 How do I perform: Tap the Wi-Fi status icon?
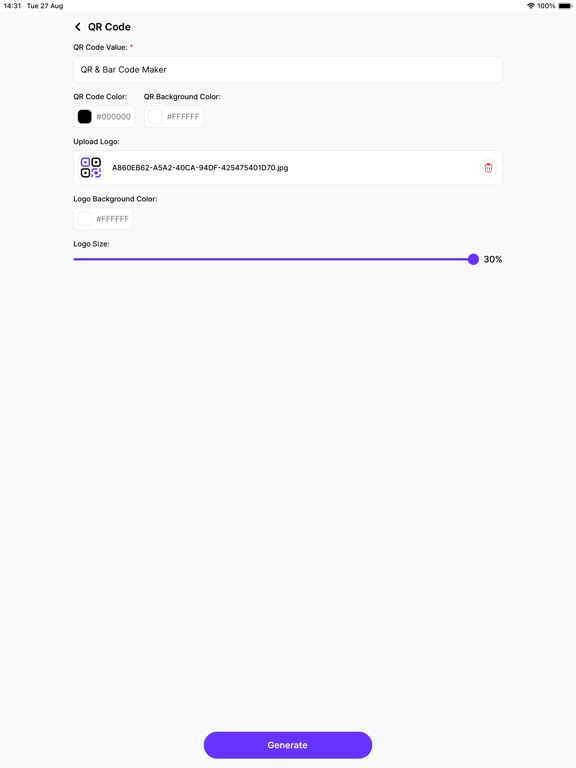click(x=530, y=6)
